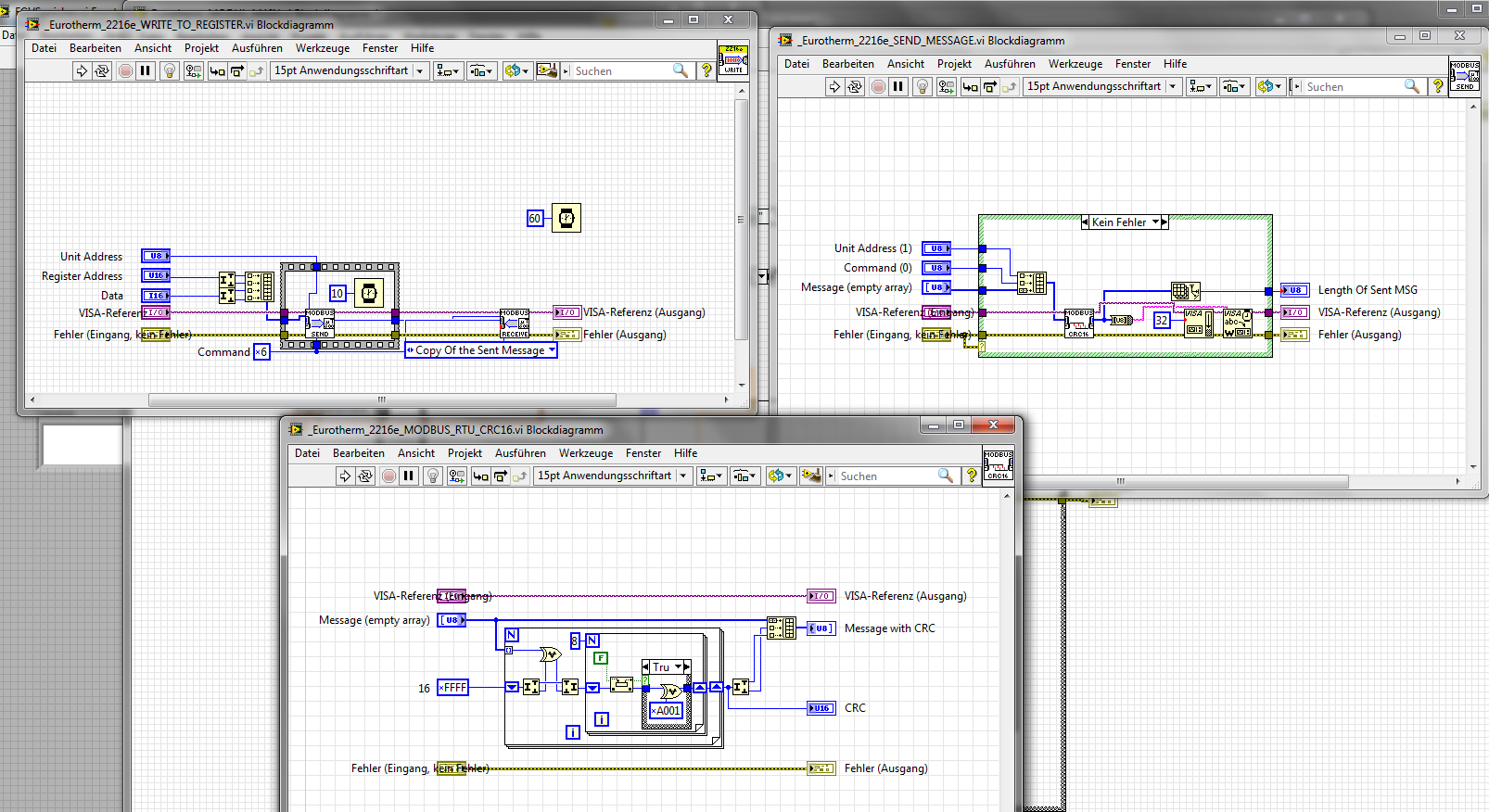Click Clean Up Diagram in WRITE_TO_REGISTER toolbar

547,70
